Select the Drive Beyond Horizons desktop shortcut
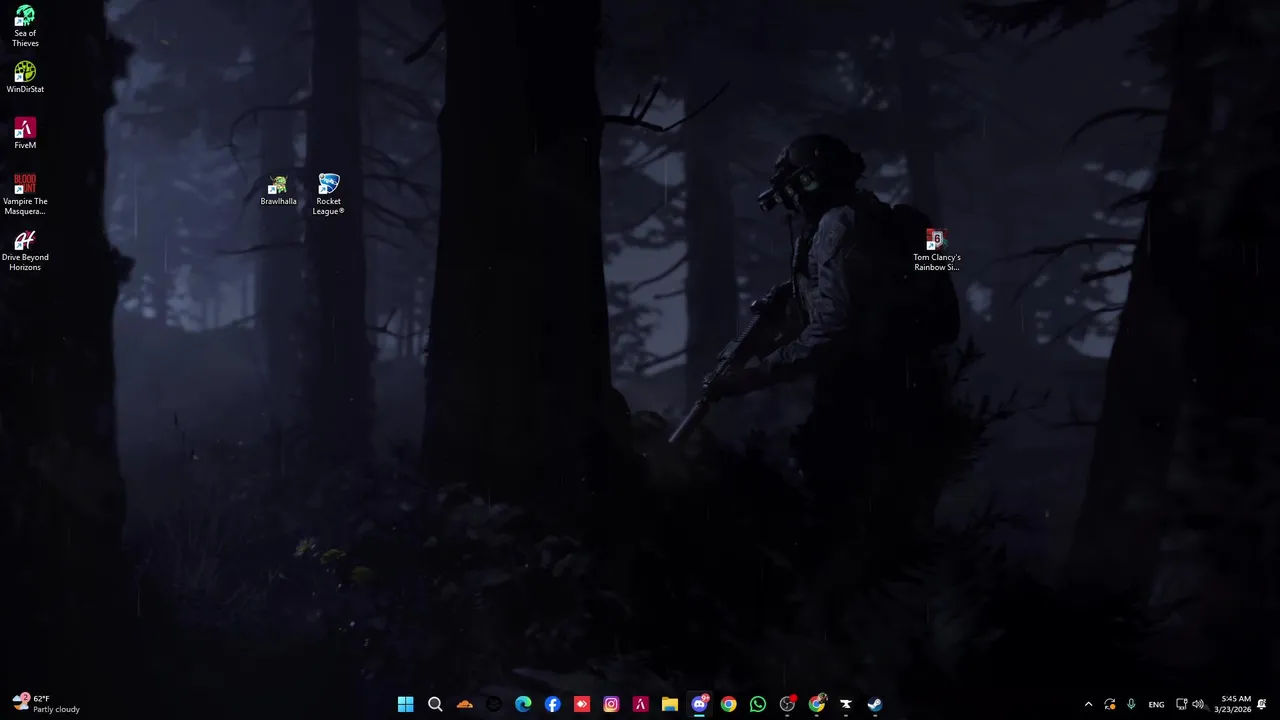This screenshot has width=1280, height=720. (x=25, y=250)
